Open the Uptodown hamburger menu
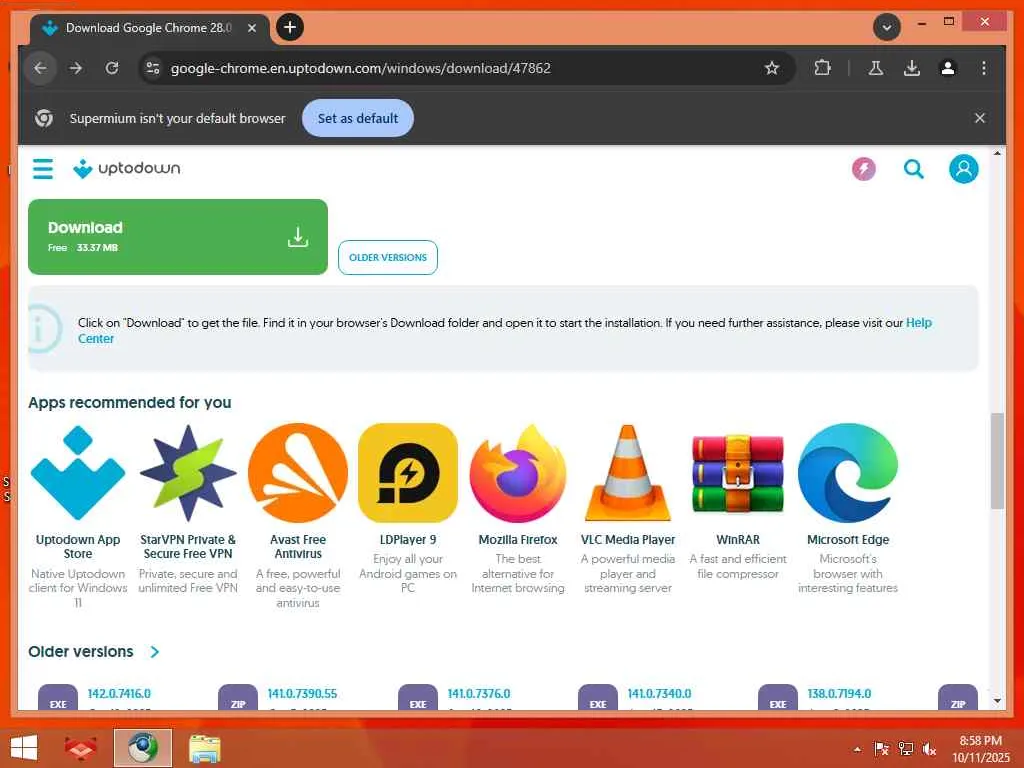The height and width of the screenshot is (768, 1024). point(43,168)
